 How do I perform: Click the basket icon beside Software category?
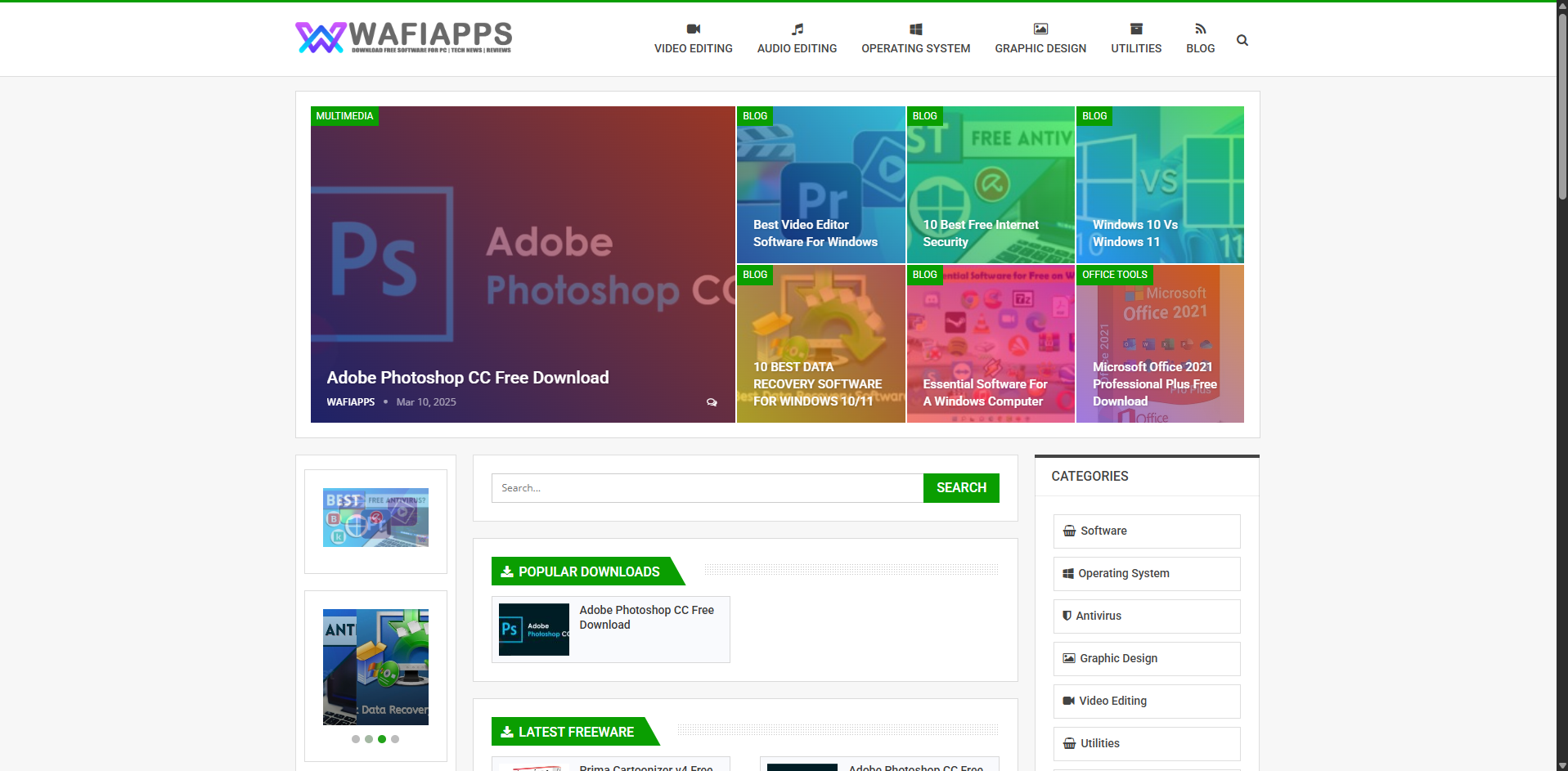click(1069, 531)
